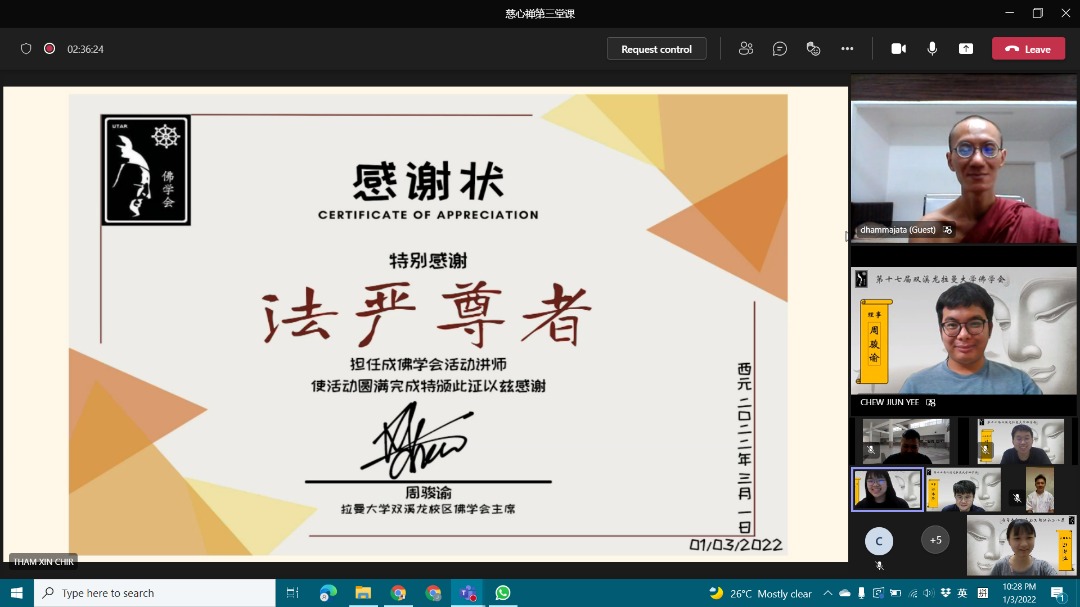1080x607 pixels.
Task: Turn off the camera
Action: pos(898,49)
